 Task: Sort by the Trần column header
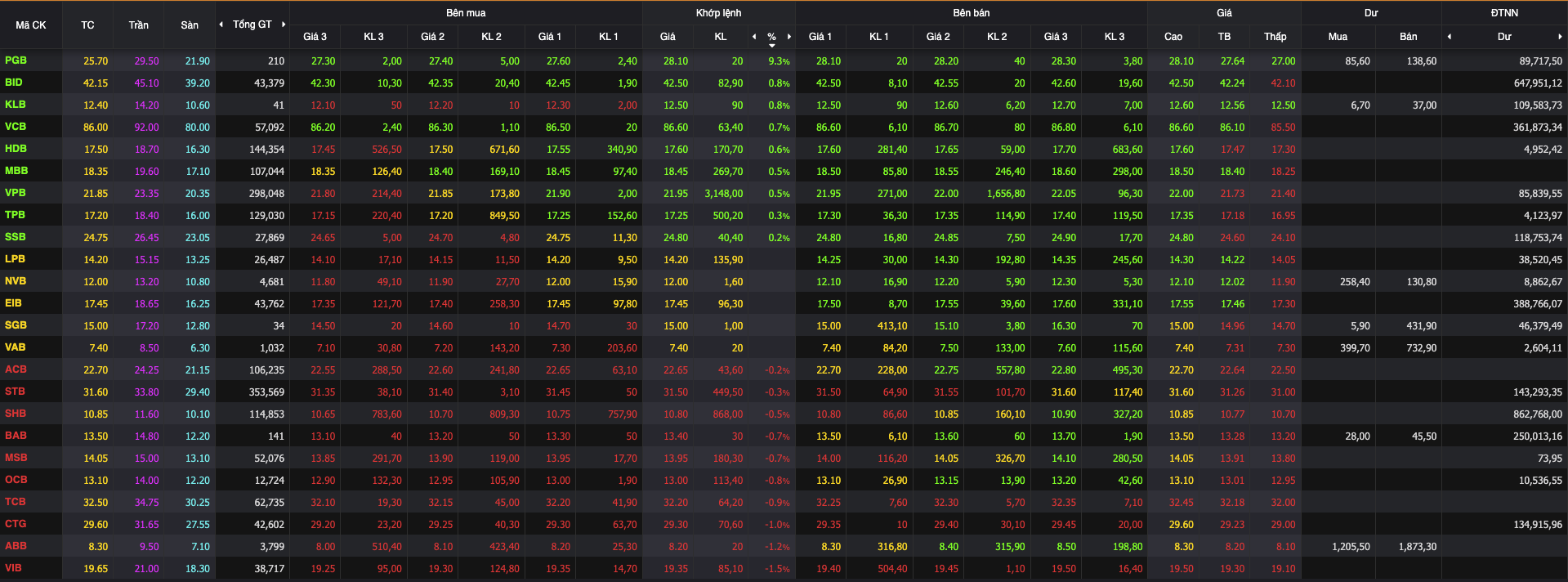(139, 25)
